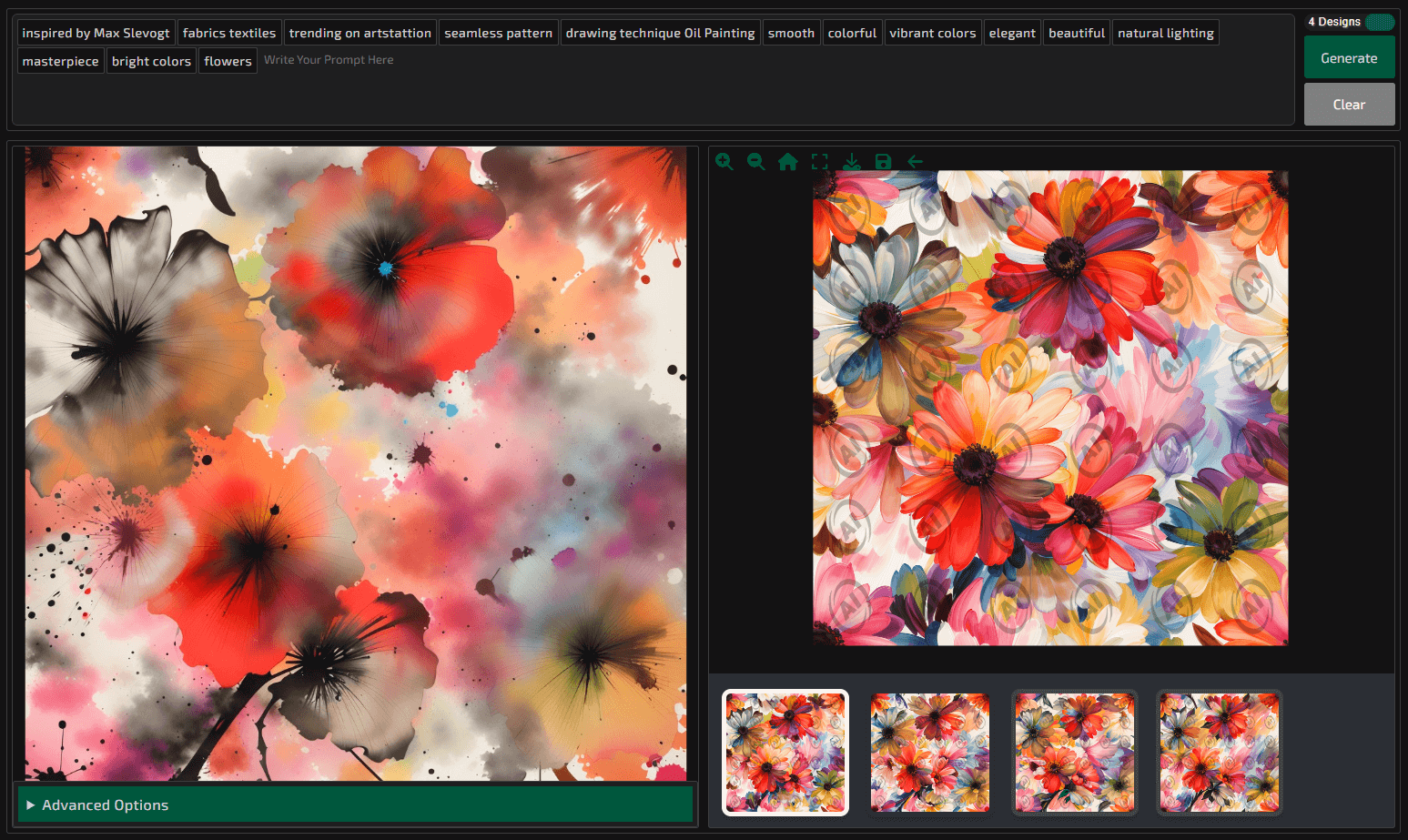Click the 'Write Your Prompt Here' field
Screen dimensions: 1408x840
point(329,59)
